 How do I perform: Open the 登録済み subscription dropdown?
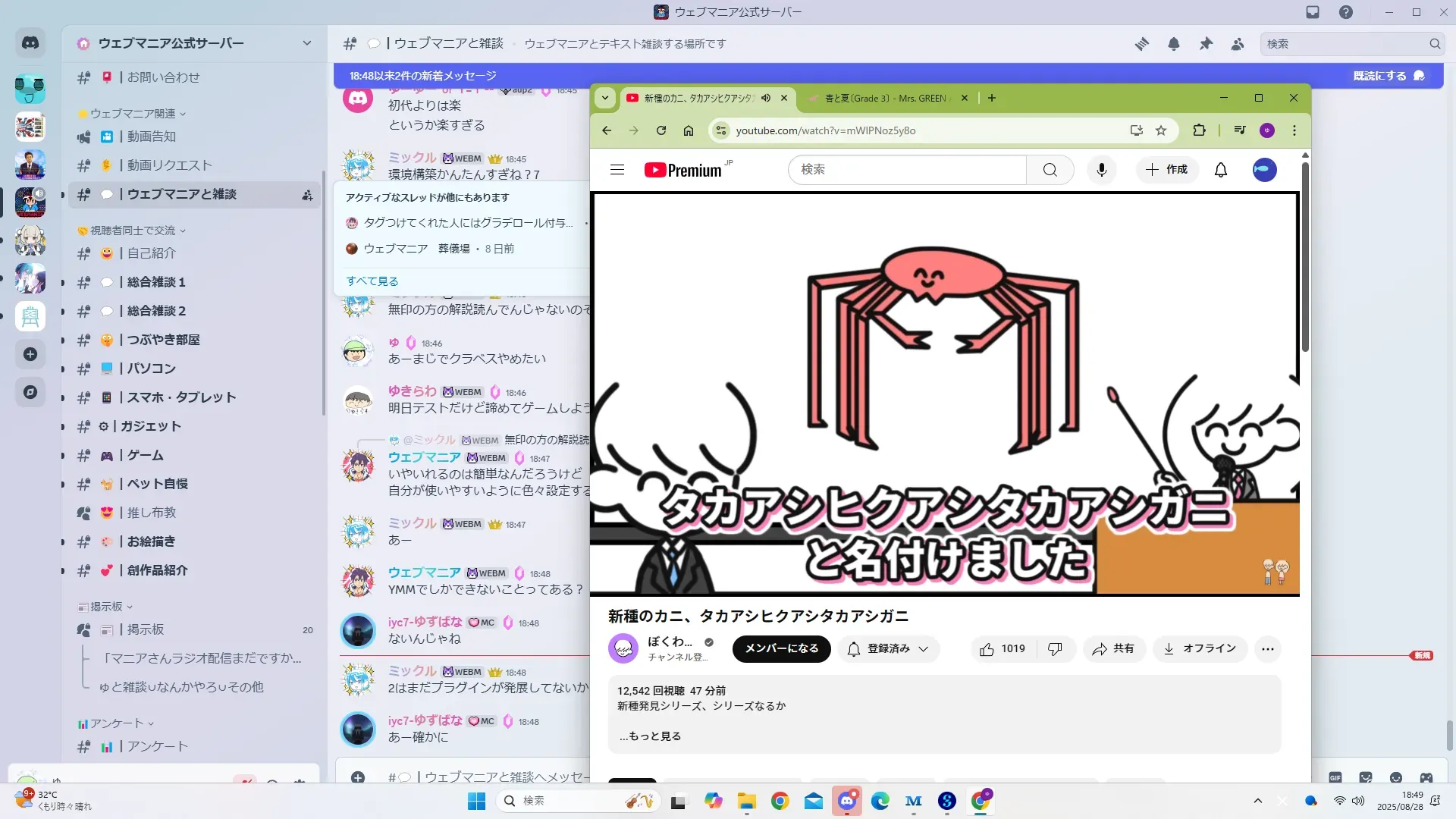pos(889,649)
